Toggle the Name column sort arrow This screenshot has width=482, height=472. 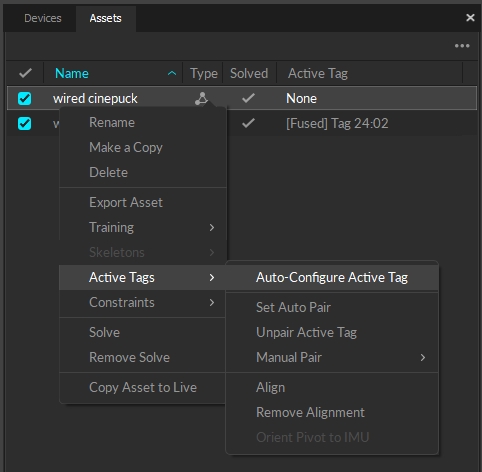coord(172,73)
